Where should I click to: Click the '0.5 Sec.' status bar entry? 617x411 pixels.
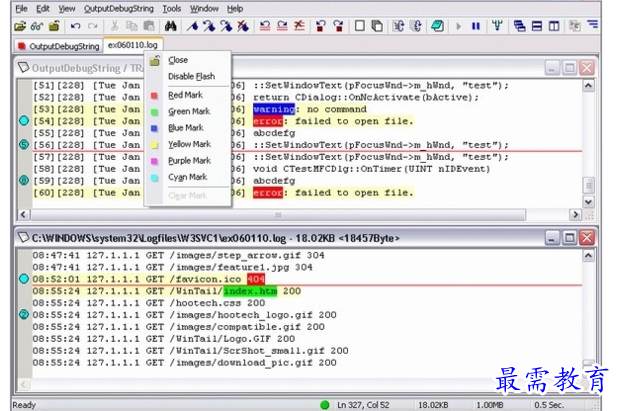point(549,405)
